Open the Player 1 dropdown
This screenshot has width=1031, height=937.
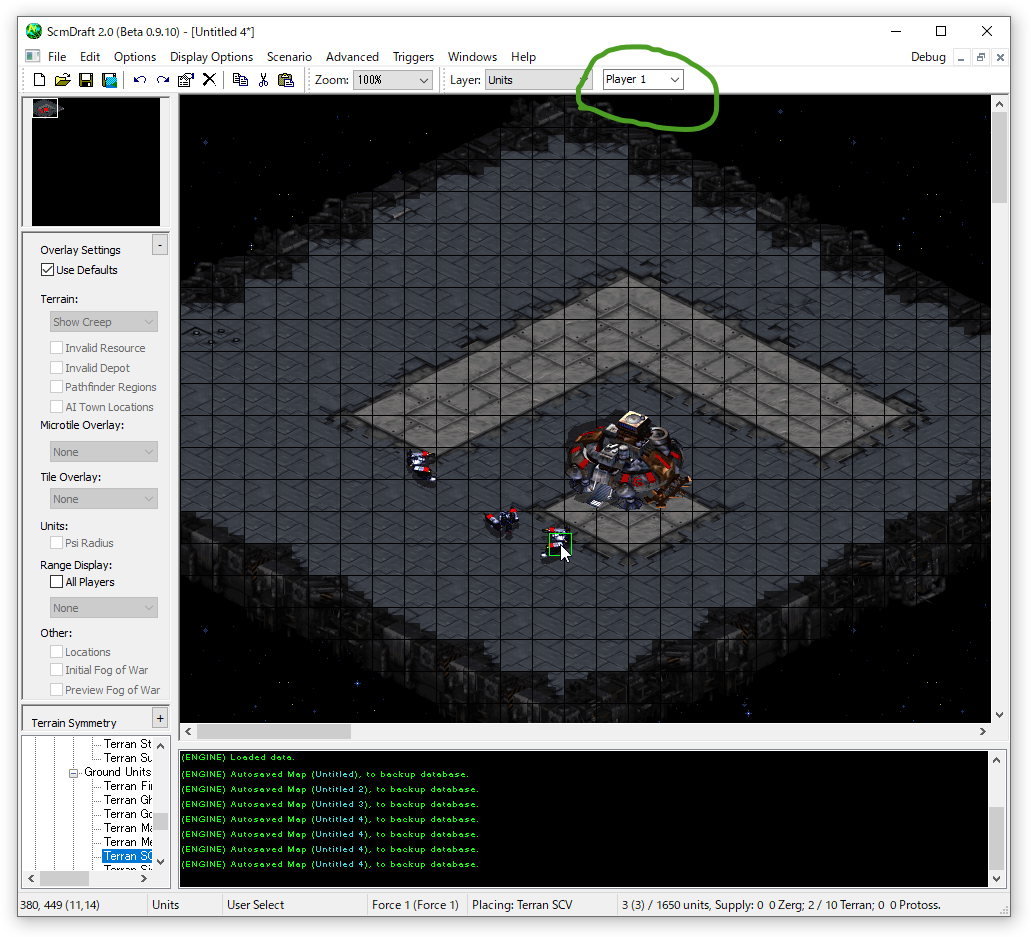643,80
